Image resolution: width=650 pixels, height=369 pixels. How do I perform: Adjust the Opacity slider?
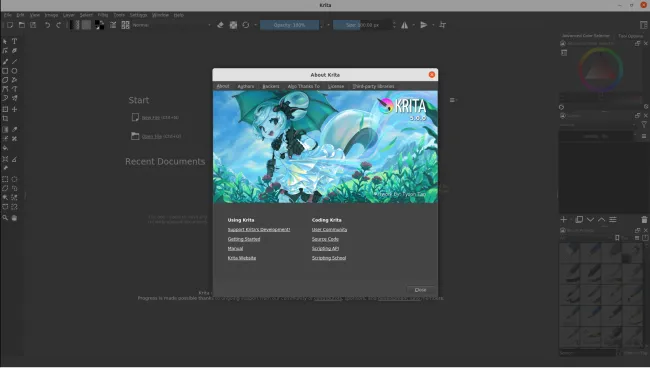pyautogui.click(x=289, y=25)
